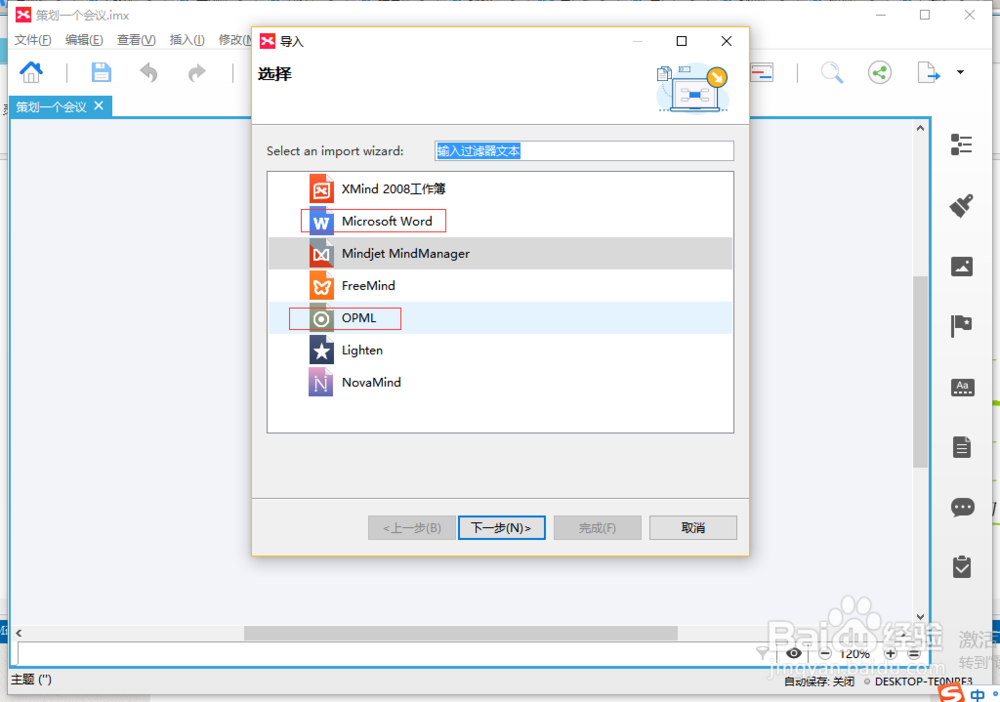Open the 文件(F) menu
This screenshot has height=702, width=1000.
33,40
